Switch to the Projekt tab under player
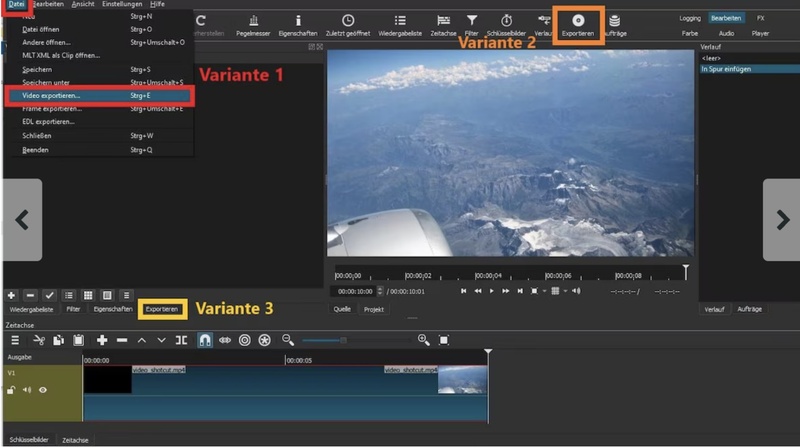Viewport: 800px width, 448px height. (374, 310)
